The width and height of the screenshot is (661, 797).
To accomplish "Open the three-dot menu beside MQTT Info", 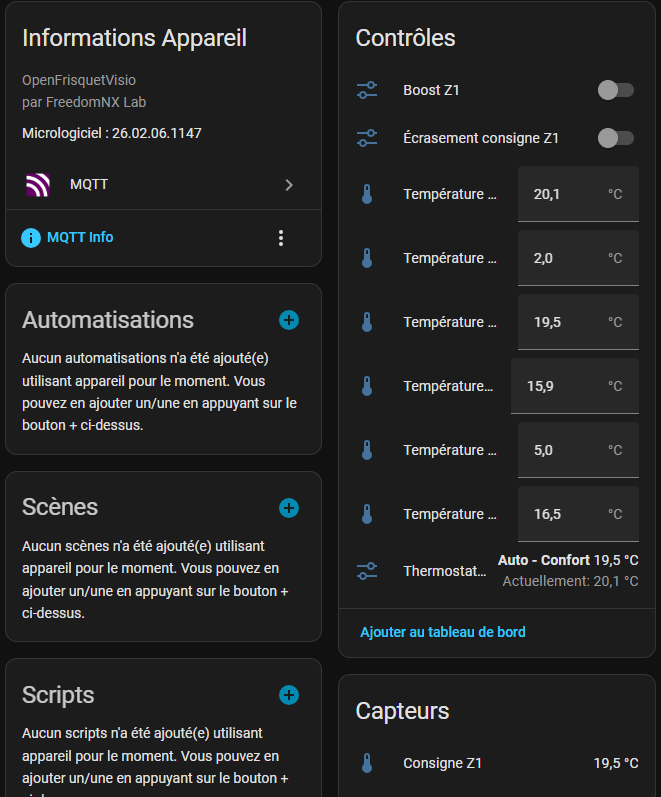I will pos(281,238).
